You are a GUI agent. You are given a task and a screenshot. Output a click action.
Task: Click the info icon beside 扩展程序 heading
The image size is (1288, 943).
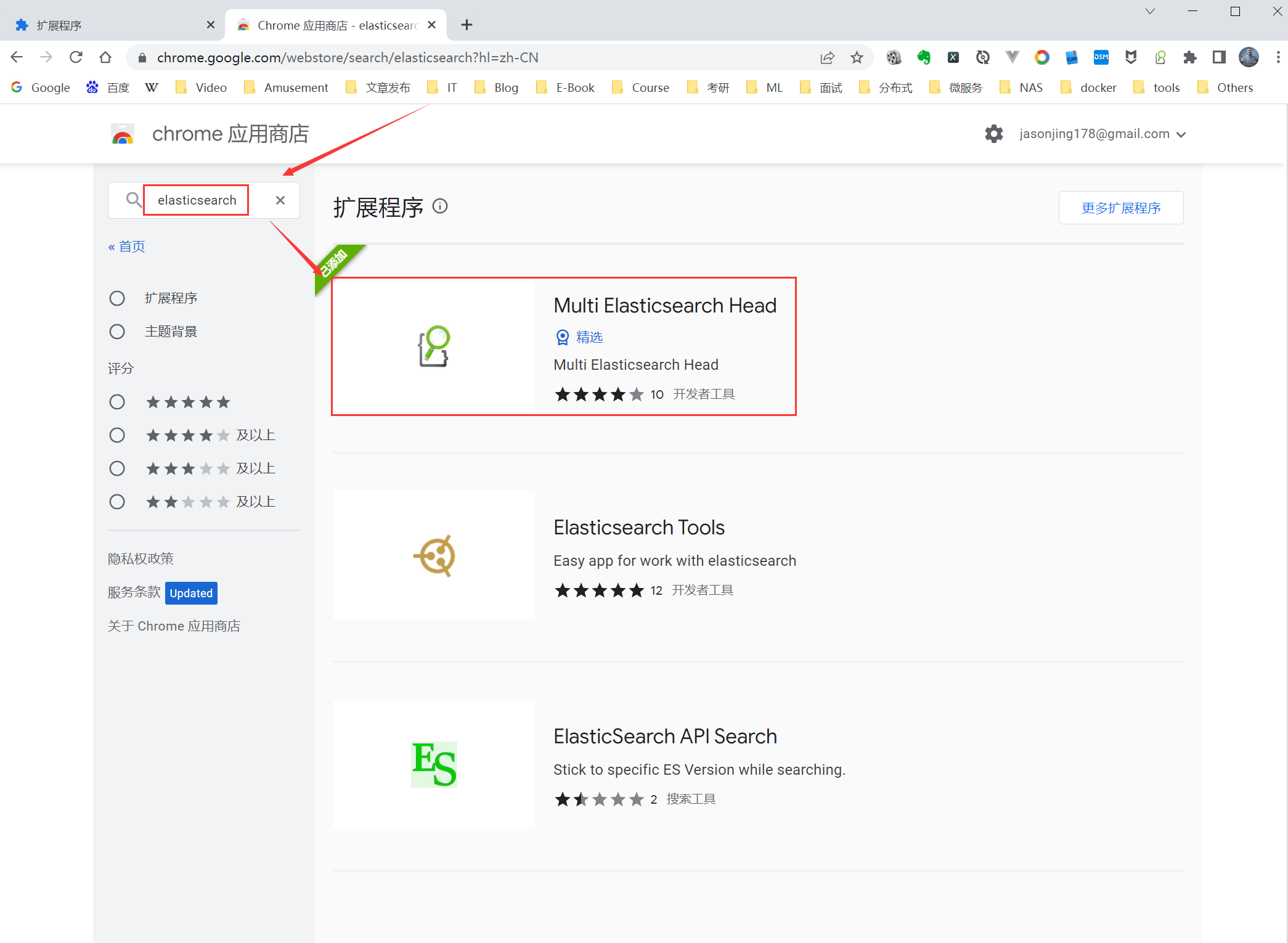click(440, 206)
